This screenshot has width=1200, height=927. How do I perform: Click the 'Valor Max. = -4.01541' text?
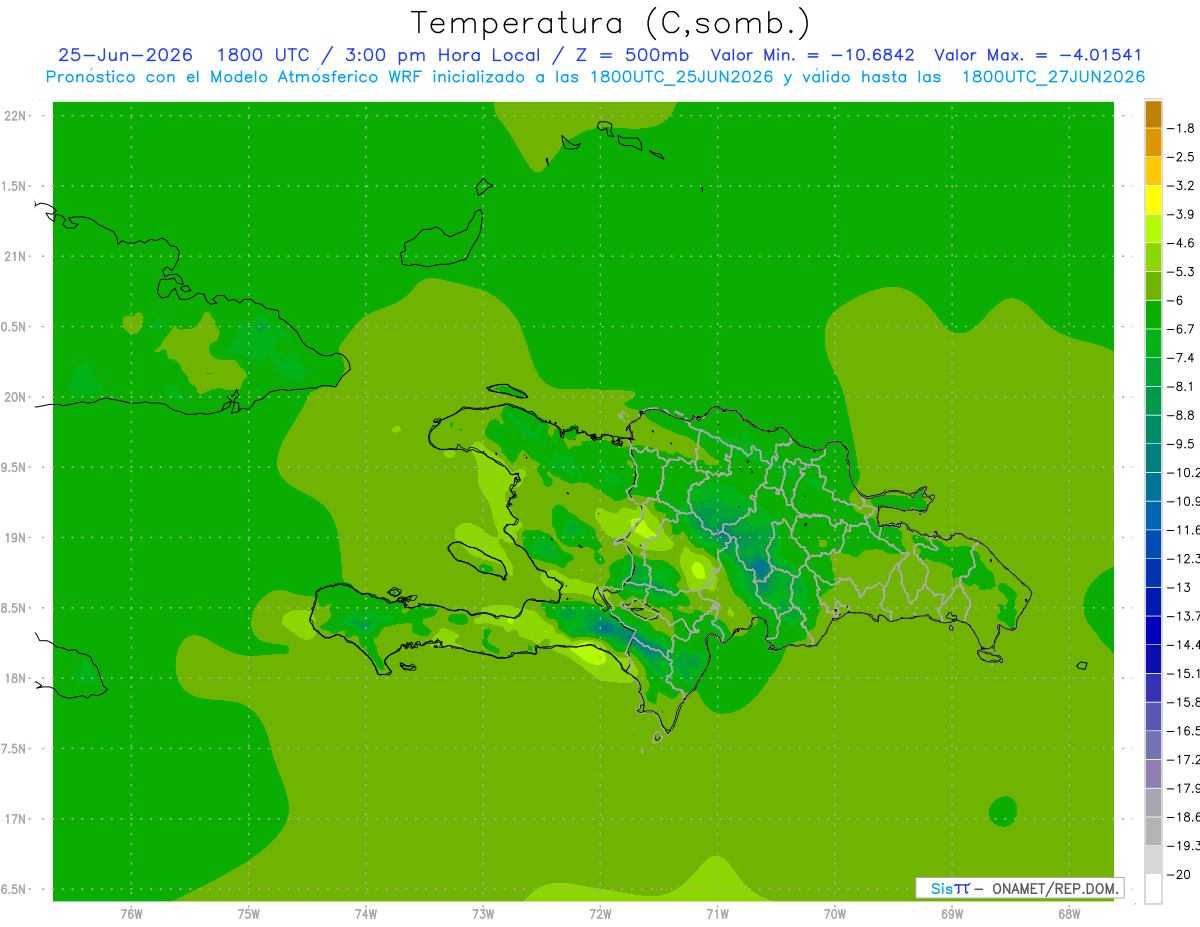click(1038, 56)
